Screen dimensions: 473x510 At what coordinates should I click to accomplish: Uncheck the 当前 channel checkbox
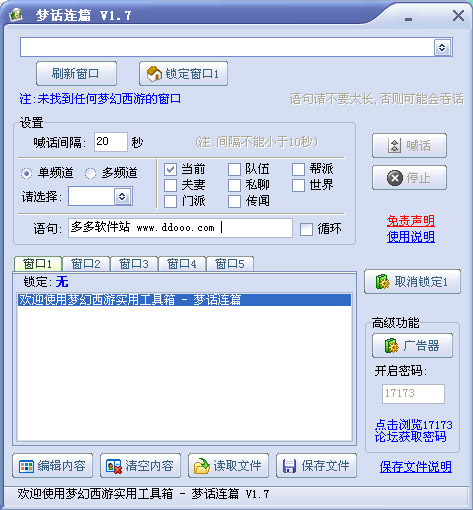pos(170,169)
